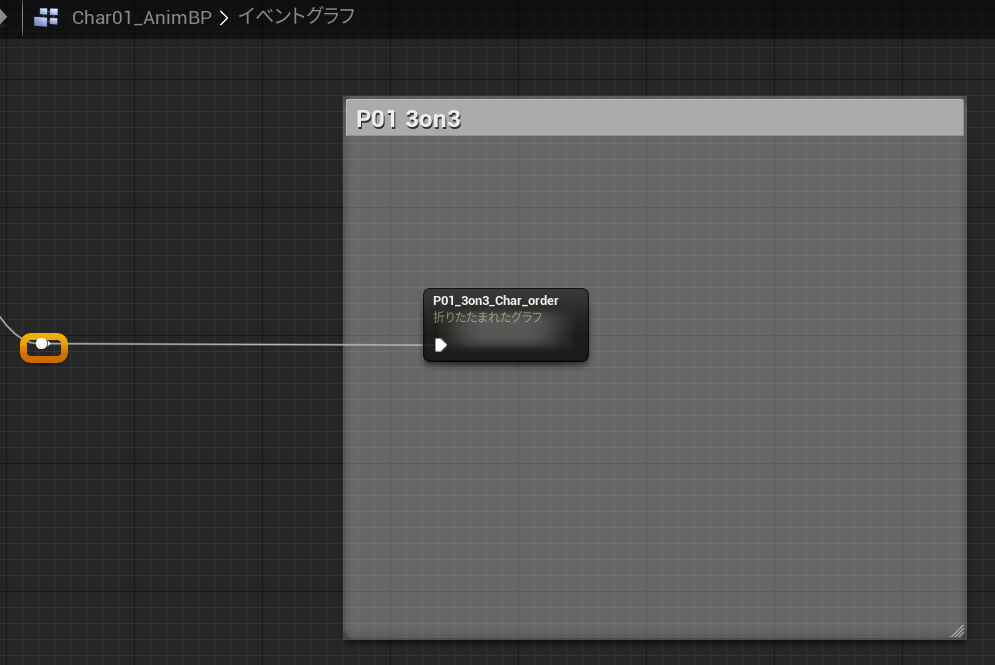The width and height of the screenshot is (995, 665).
Task: Select the P01 3on3 comment box title
Action: (x=409, y=119)
